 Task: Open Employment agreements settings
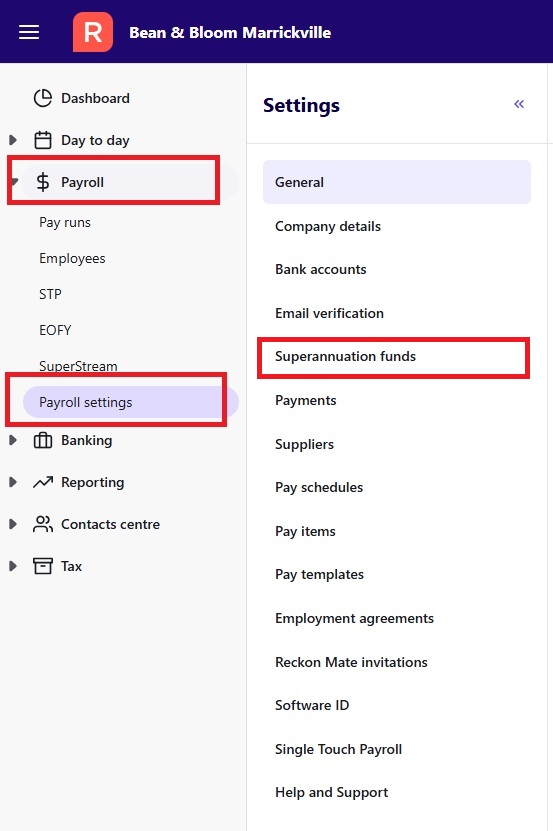point(354,618)
